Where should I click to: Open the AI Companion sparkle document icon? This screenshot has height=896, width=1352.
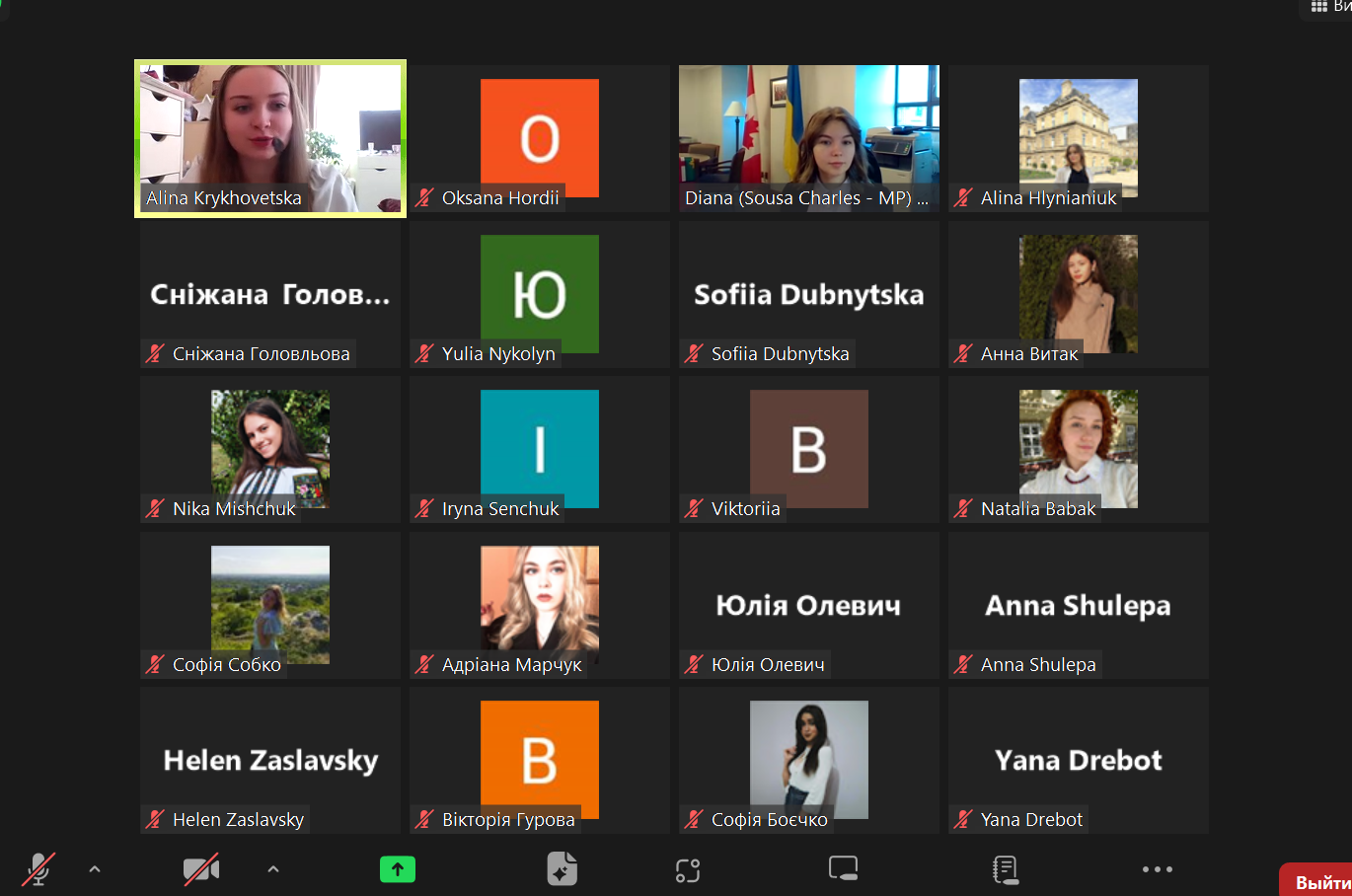562,869
